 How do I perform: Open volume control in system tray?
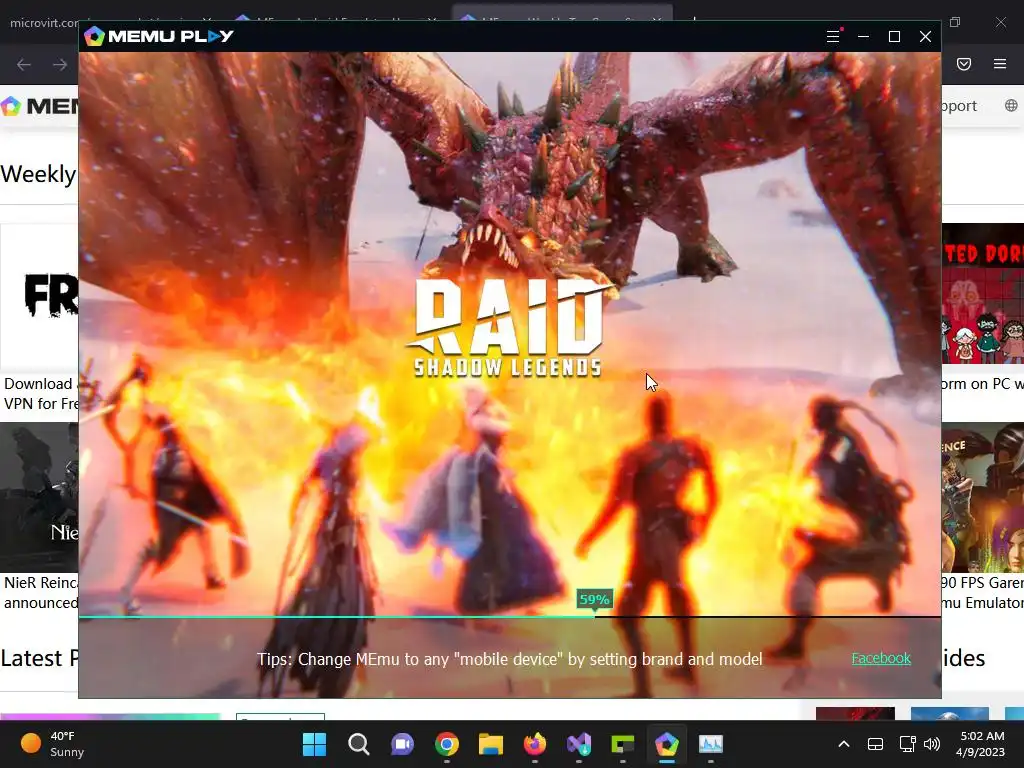coord(932,744)
